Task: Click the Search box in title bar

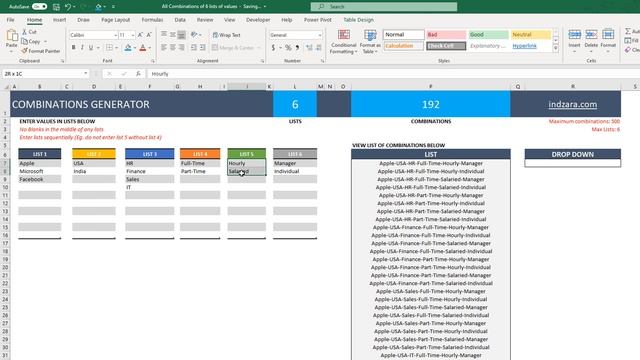Action: point(384,7)
